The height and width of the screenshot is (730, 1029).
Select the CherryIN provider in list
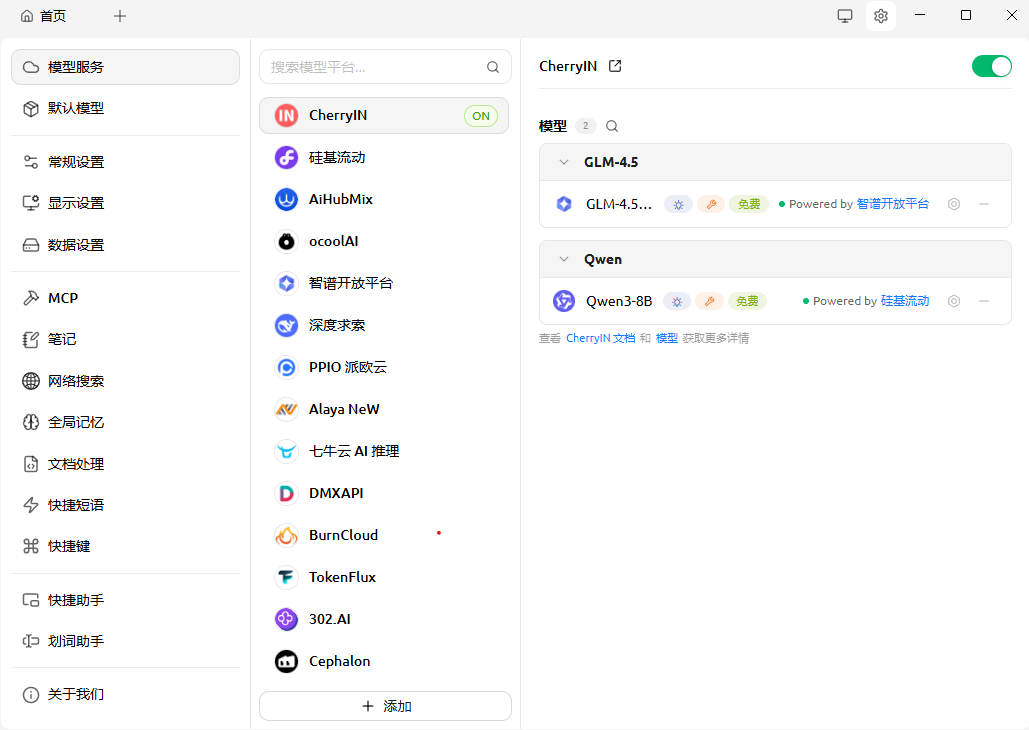point(384,116)
